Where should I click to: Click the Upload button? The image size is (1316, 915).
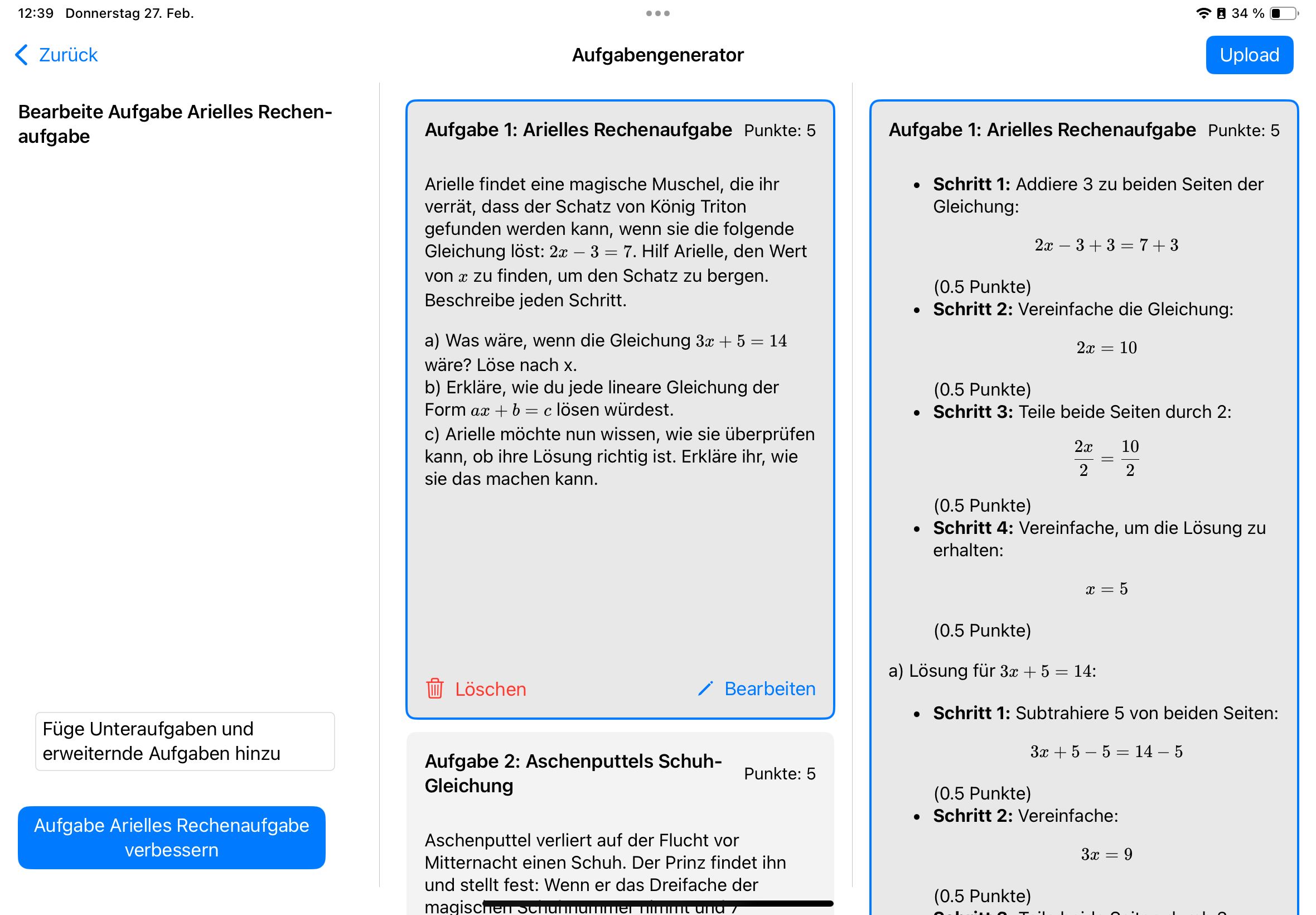(x=1251, y=55)
